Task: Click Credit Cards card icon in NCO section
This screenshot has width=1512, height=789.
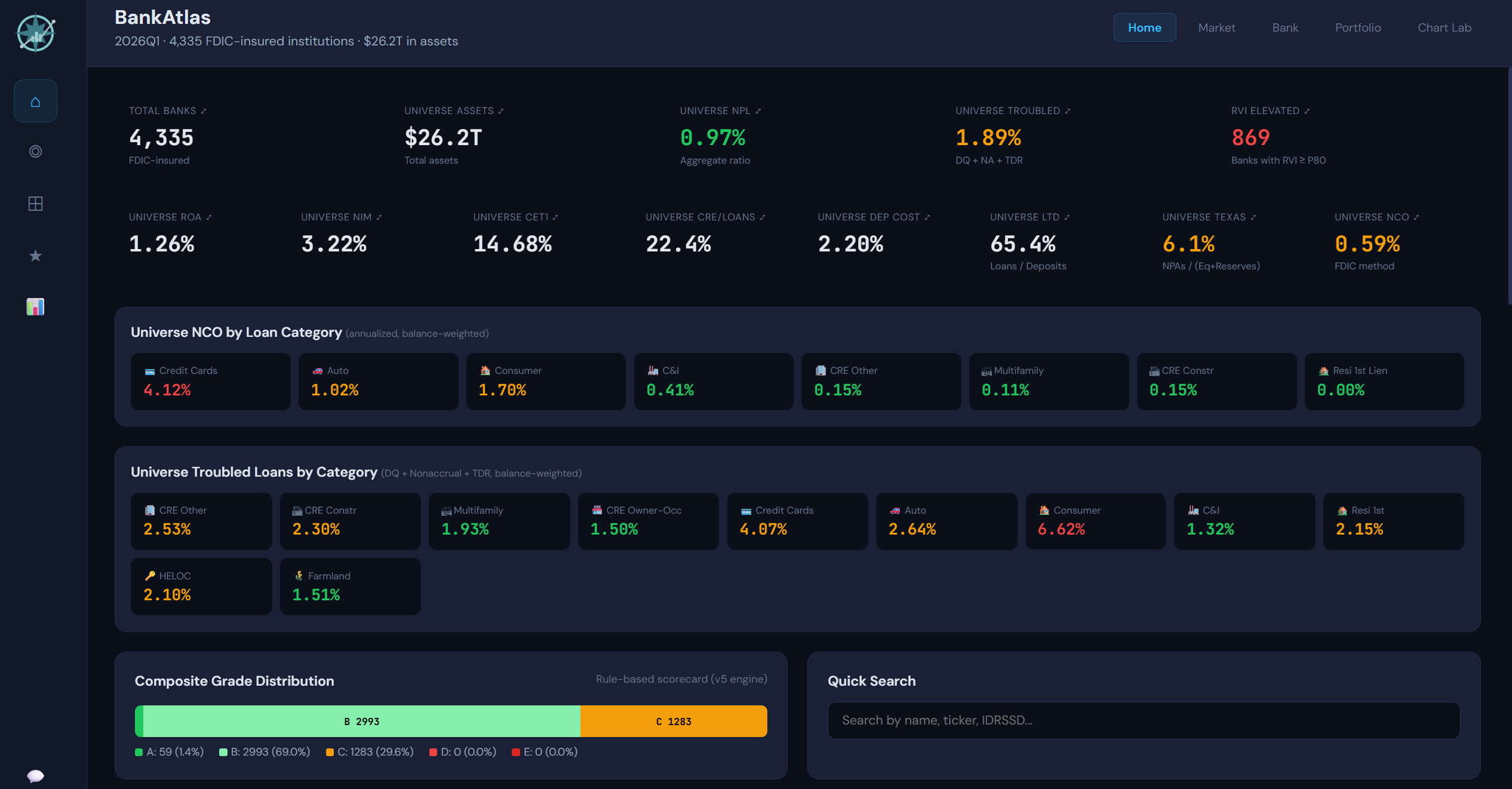Action: pos(150,372)
